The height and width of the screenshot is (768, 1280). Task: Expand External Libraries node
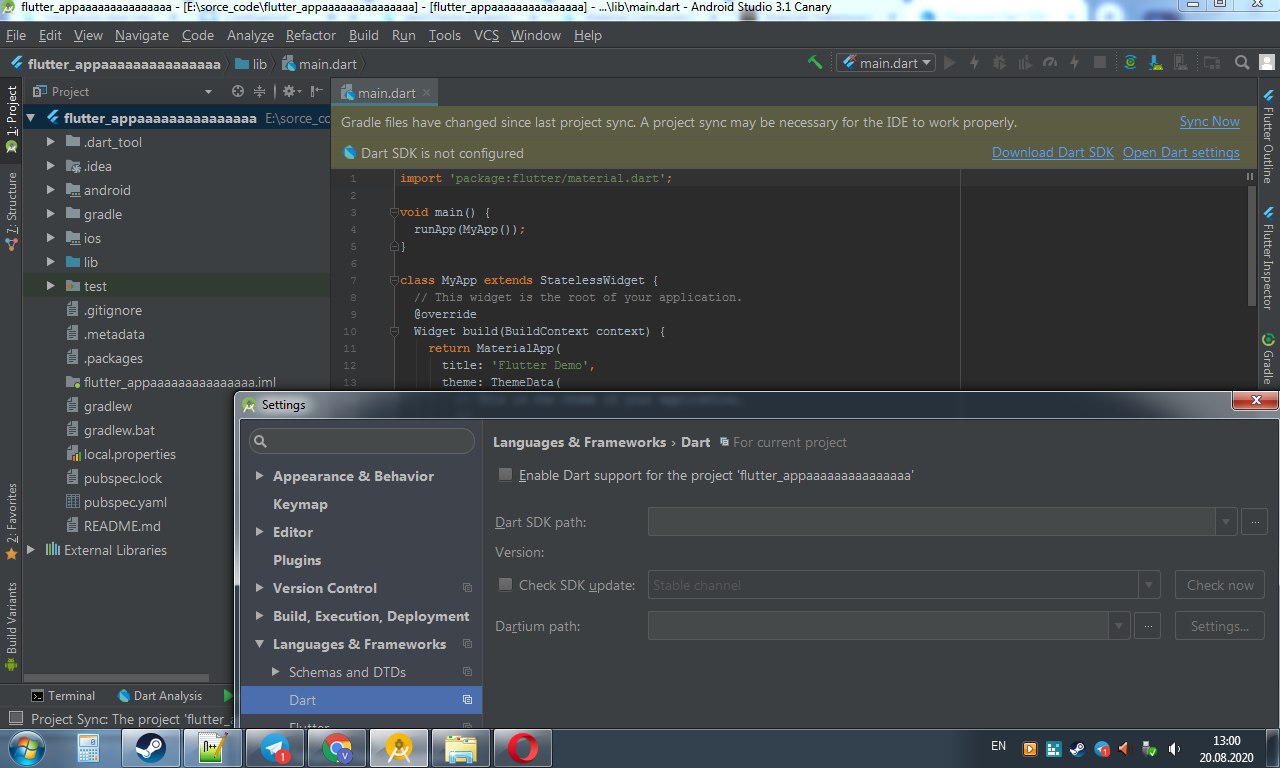pyautogui.click(x=31, y=550)
